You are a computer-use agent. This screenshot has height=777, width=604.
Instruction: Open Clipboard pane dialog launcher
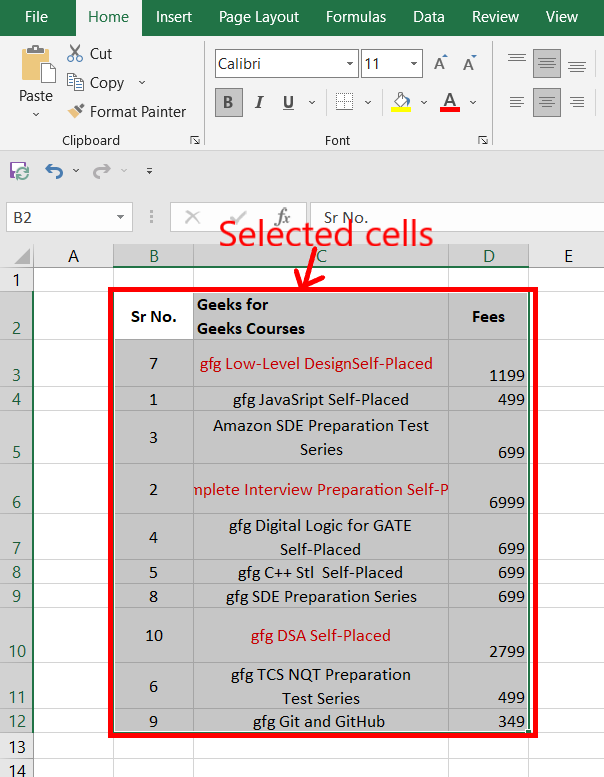[195, 140]
